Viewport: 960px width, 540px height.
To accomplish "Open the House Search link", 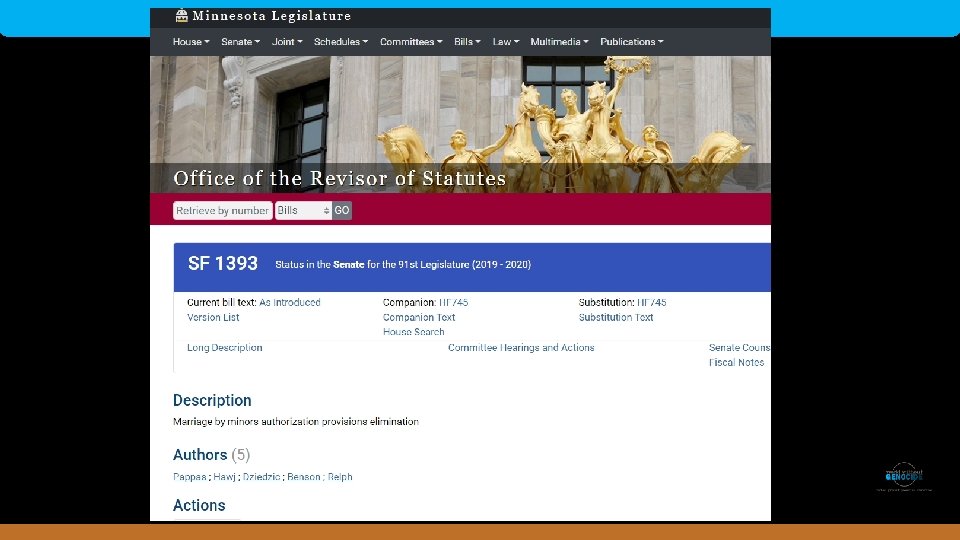I will [x=413, y=332].
